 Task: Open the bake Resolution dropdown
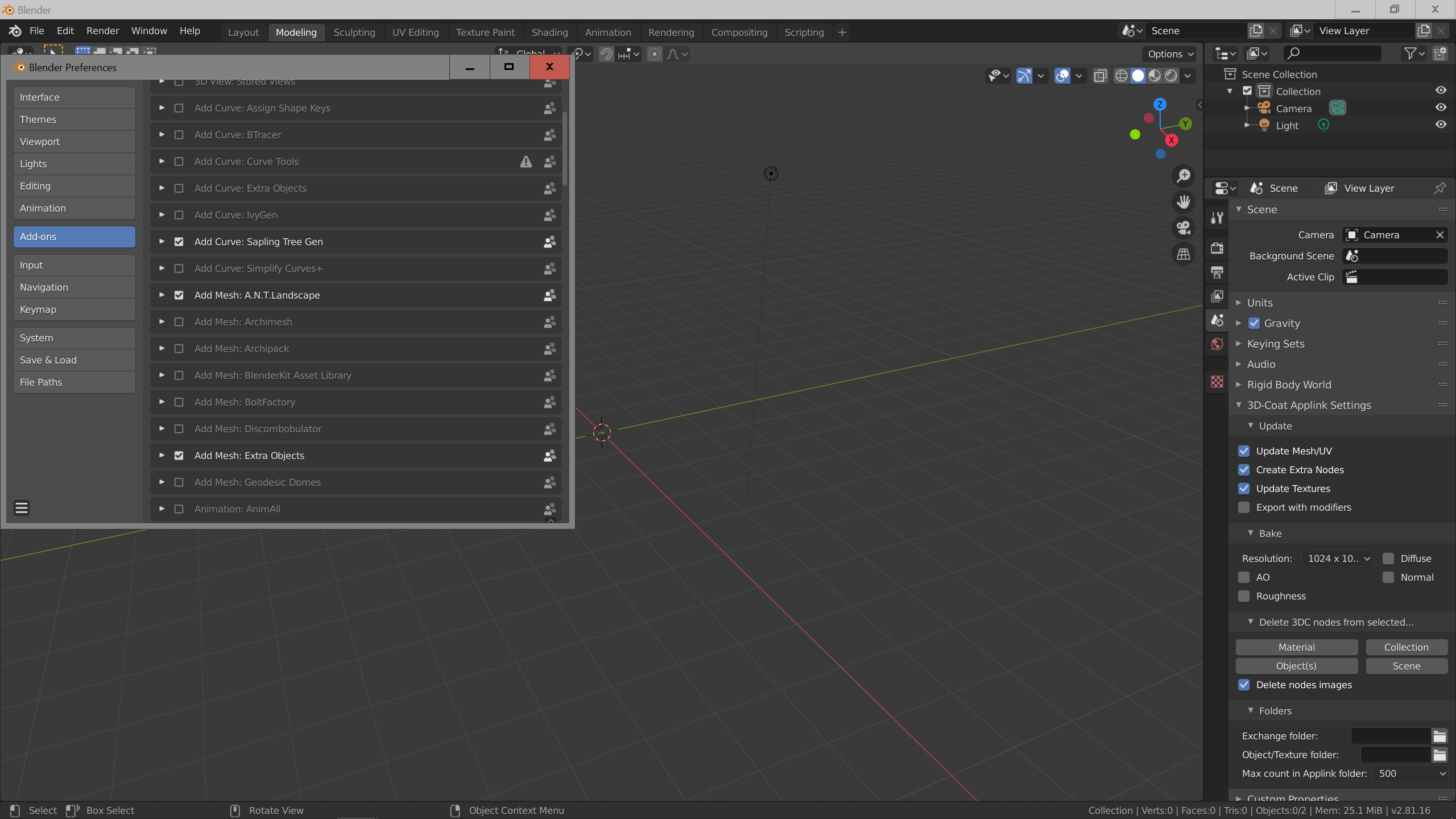pos(1337,559)
